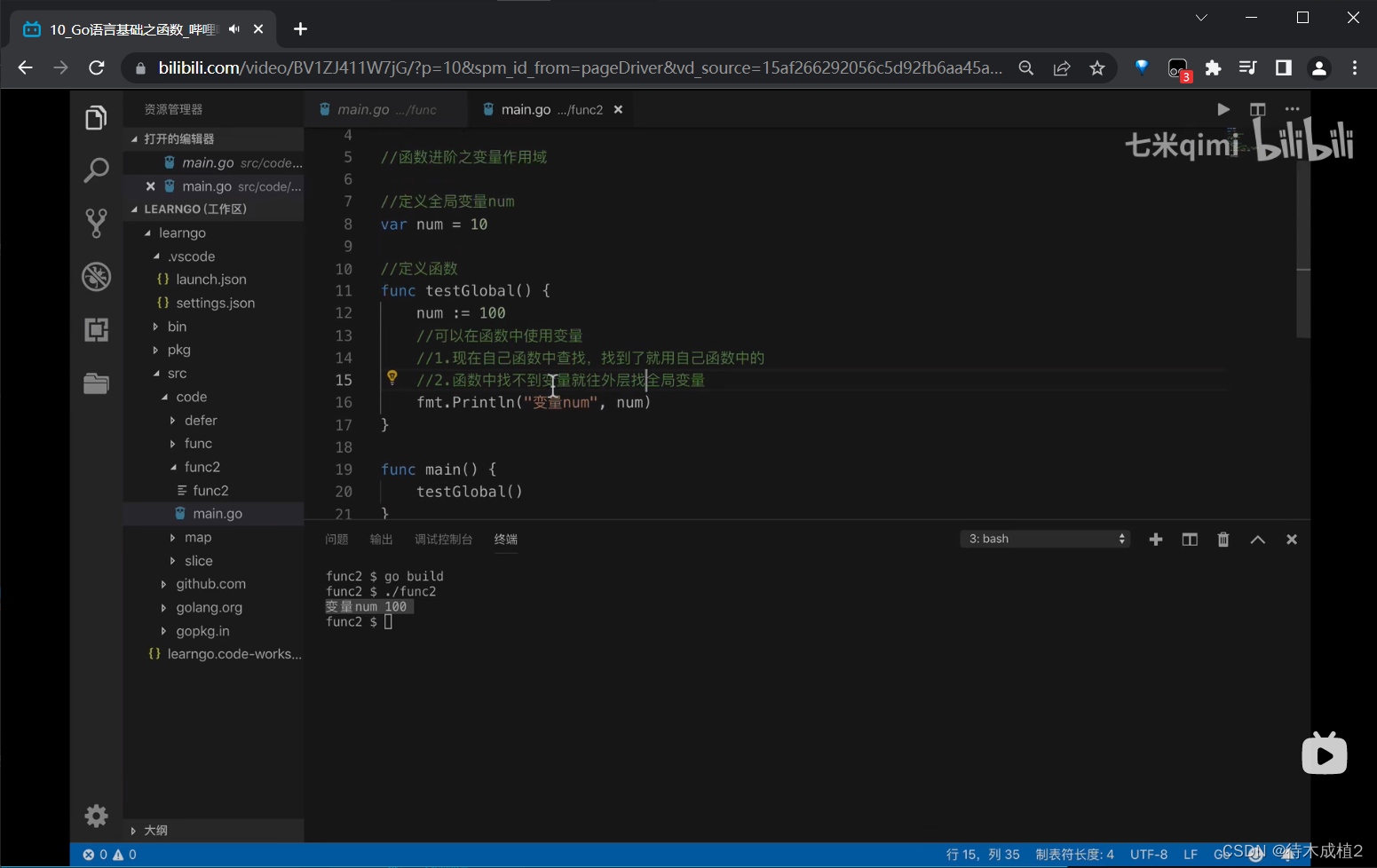Open the Debug view icon
Image resolution: width=1377 pixels, height=868 pixels.
[96, 277]
